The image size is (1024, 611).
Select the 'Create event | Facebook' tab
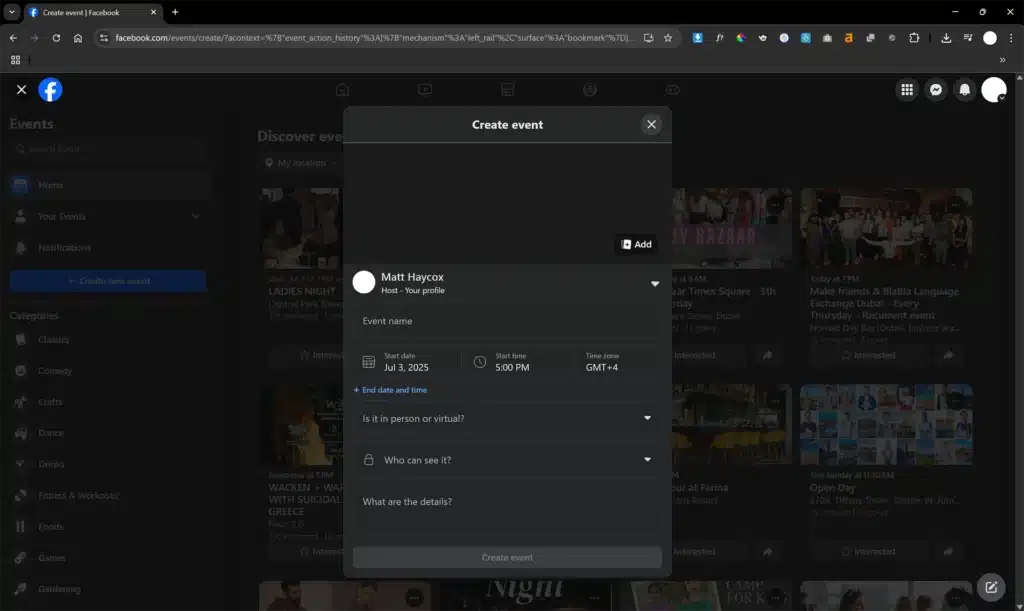[x=93, y=12]
